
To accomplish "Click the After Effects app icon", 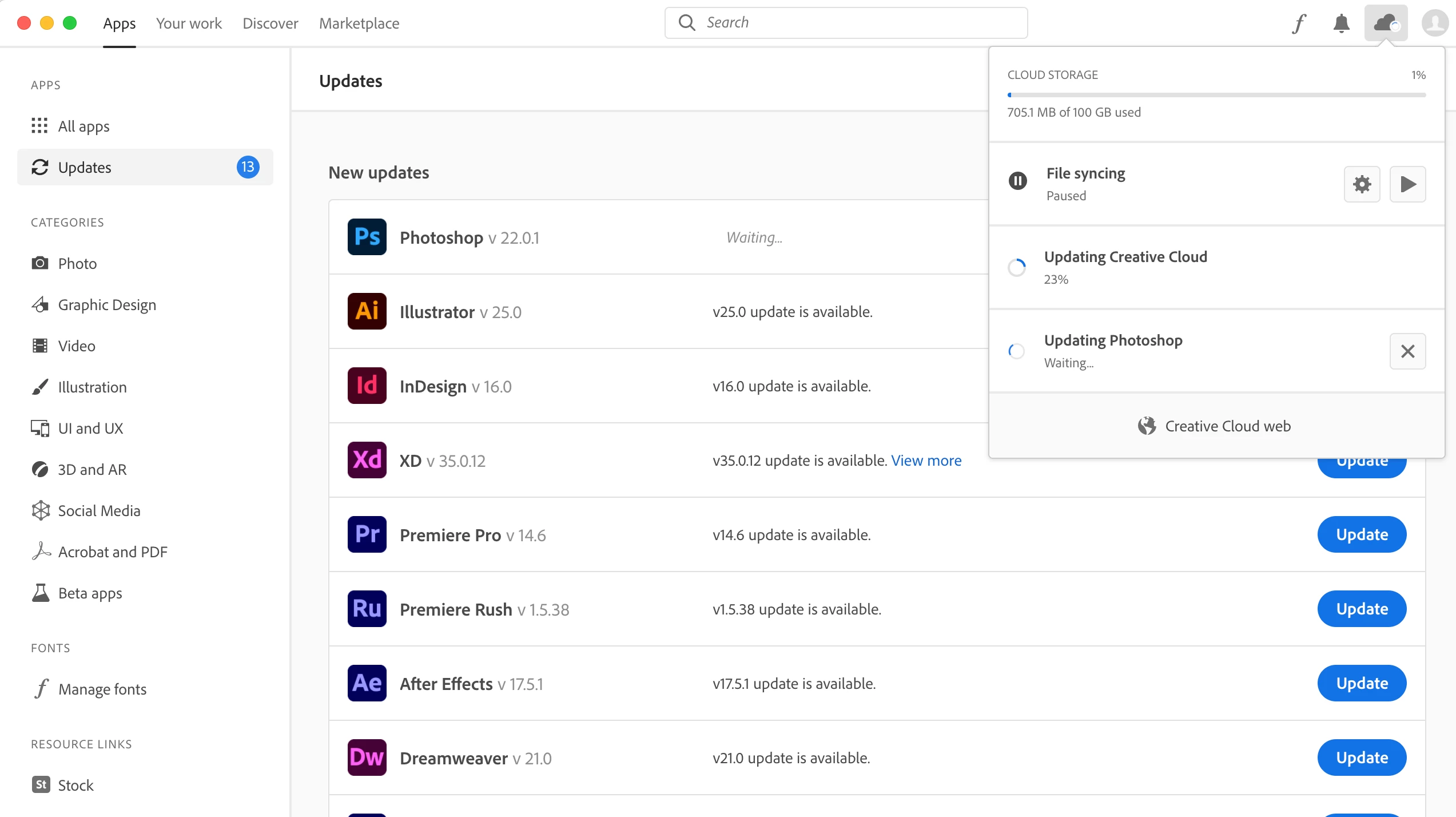I will click(x=367, y=683).
